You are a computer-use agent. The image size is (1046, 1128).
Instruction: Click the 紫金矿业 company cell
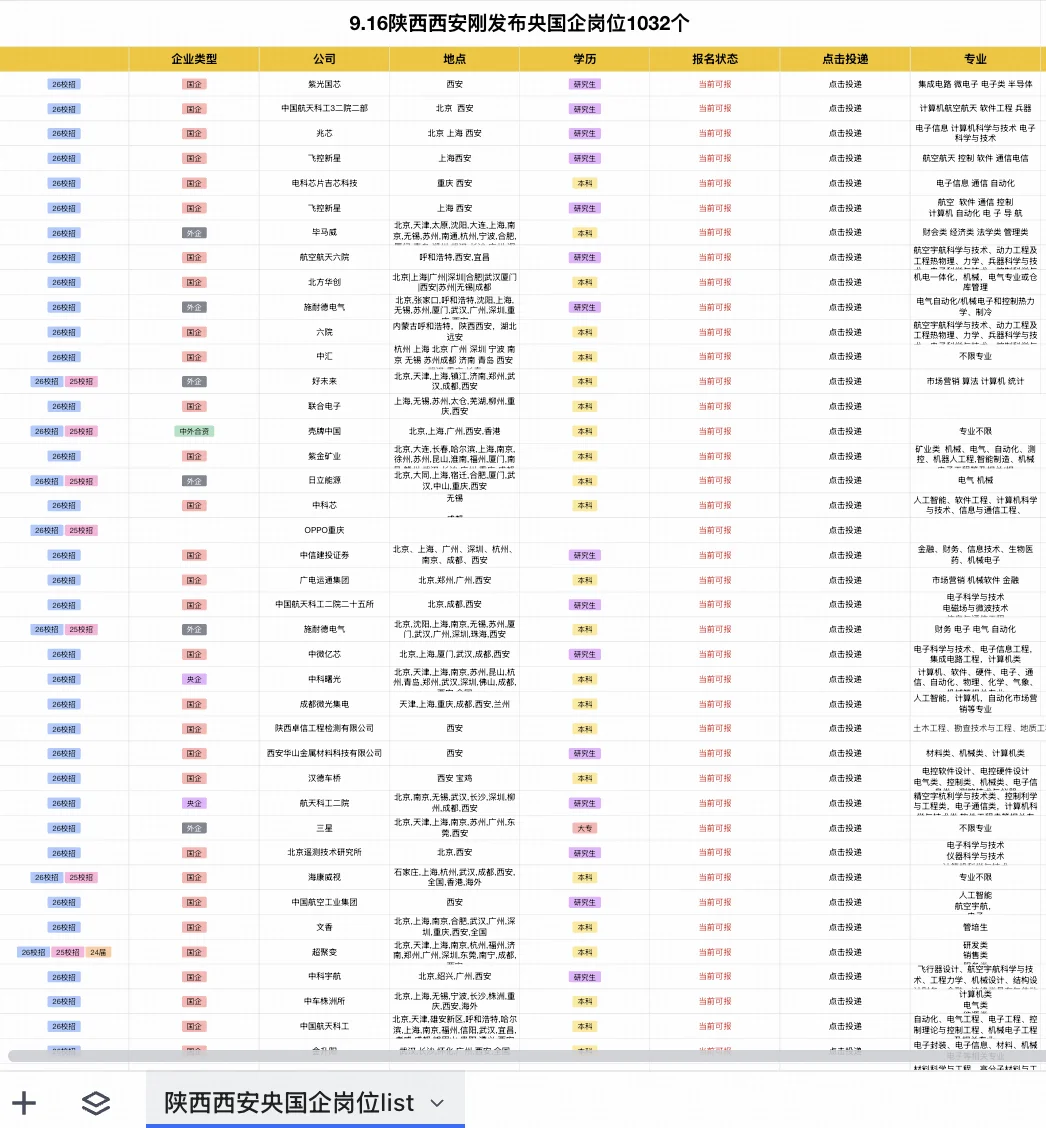coord(324,455)
